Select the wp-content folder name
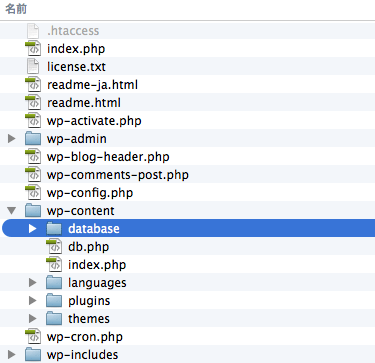 point(81,211)
